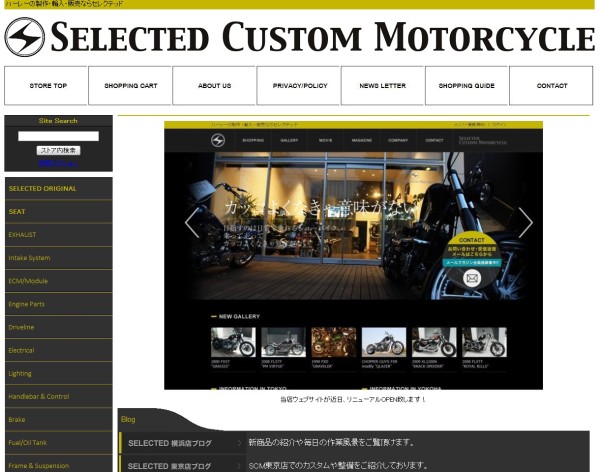This screenshot has height=472, width=600.
Task: Click the next slide arrow on banner
Action: click(x=525, y=223)
